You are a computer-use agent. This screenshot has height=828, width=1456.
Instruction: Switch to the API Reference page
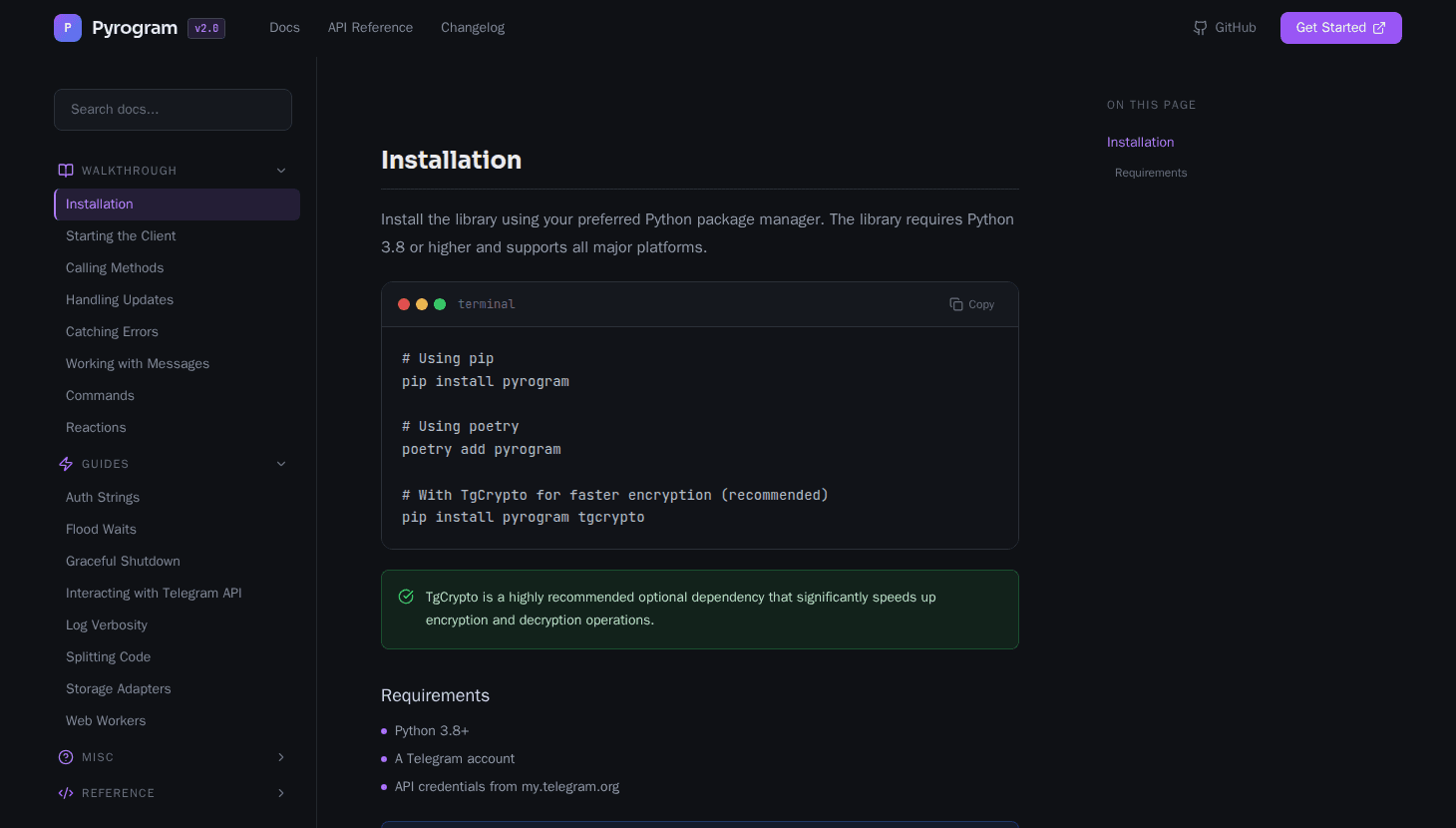[370, 27]
